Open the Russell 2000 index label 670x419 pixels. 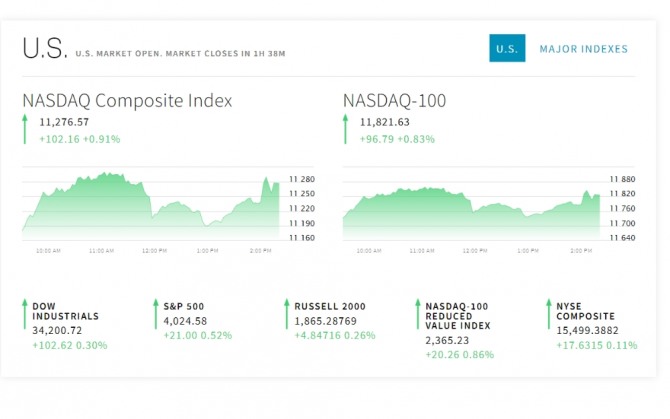330,306
